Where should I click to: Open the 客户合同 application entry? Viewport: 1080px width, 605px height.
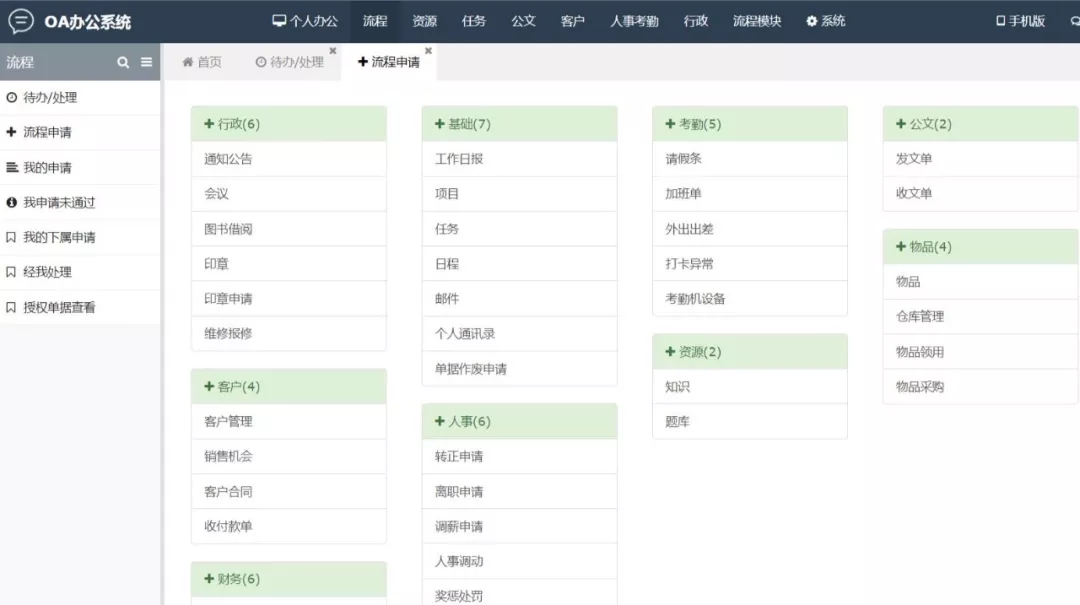point(228,491)
